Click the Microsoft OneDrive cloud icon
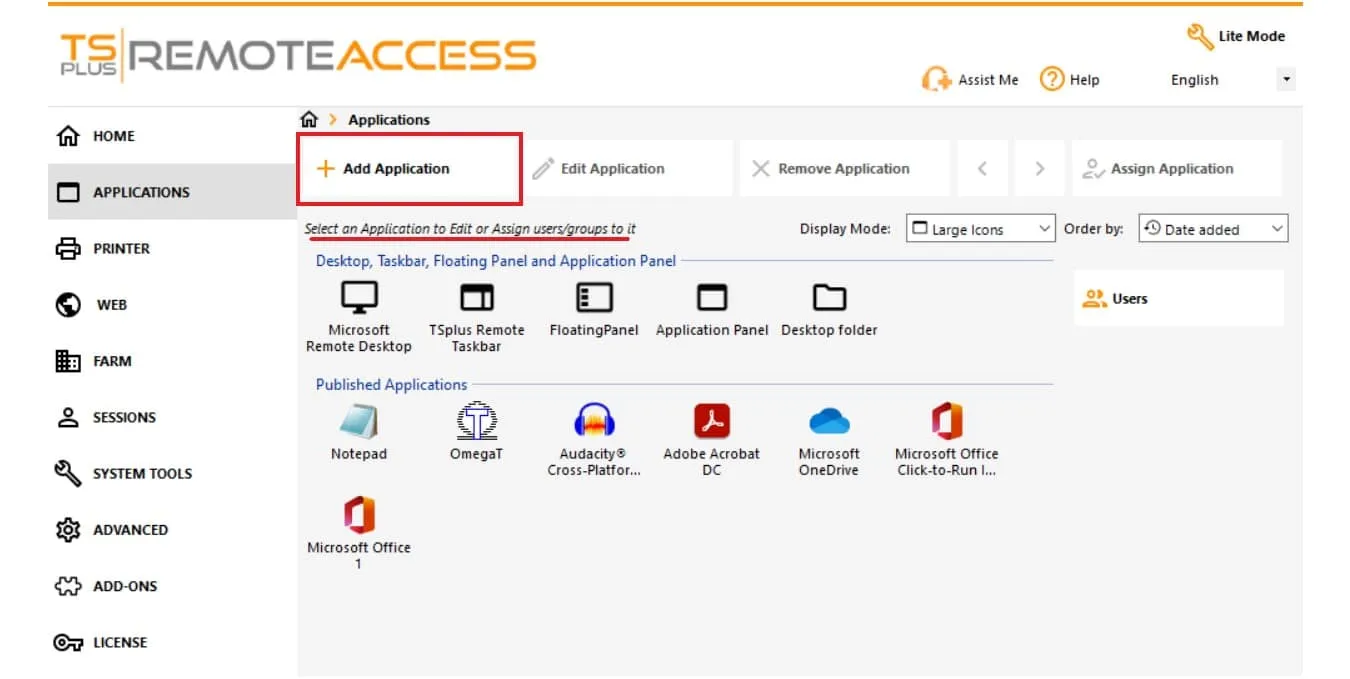Image resolution: width=1350 pixels, height=679 pixels. tap(828, 422)
